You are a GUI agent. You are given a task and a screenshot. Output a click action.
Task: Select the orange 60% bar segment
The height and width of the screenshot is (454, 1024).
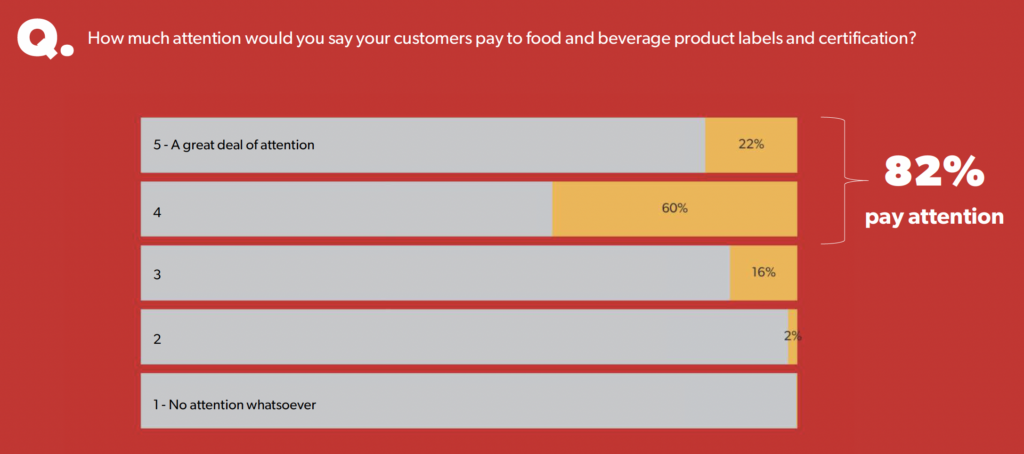point(674,209)
